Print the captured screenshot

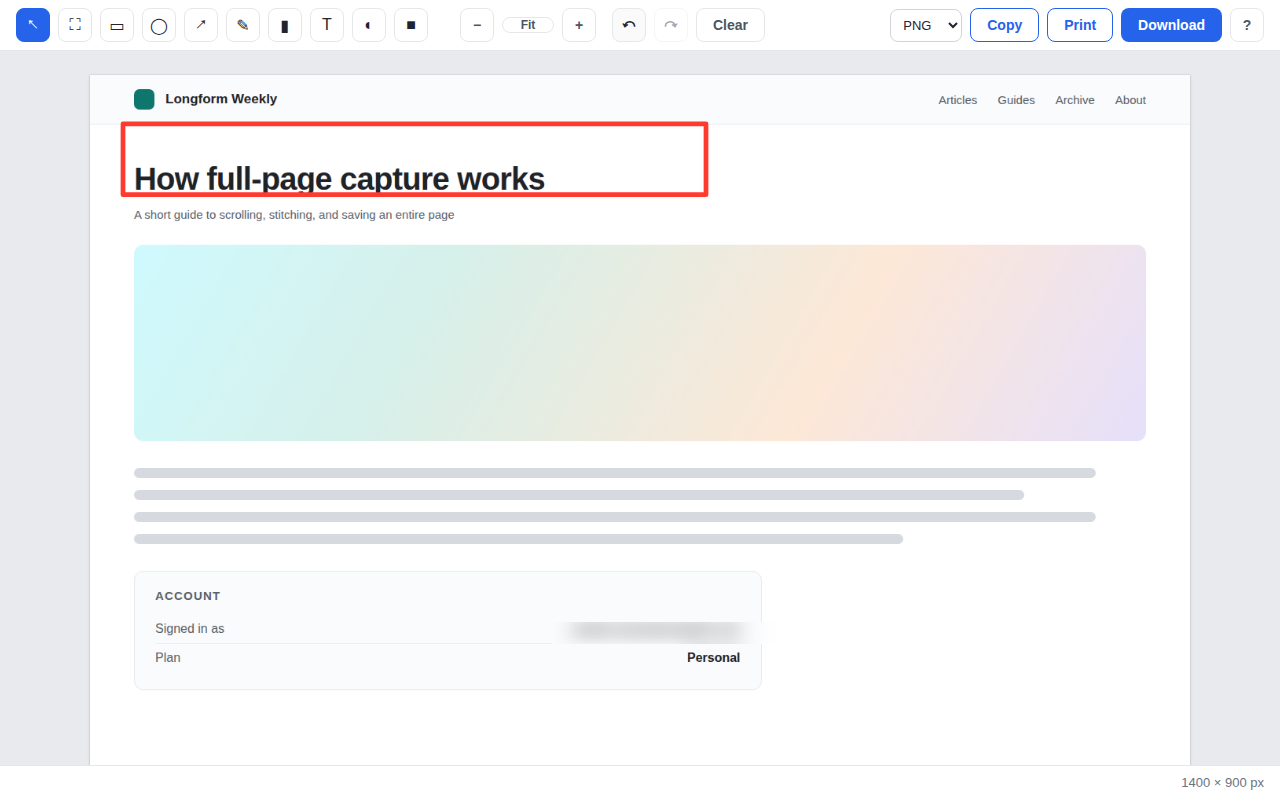1080,25
